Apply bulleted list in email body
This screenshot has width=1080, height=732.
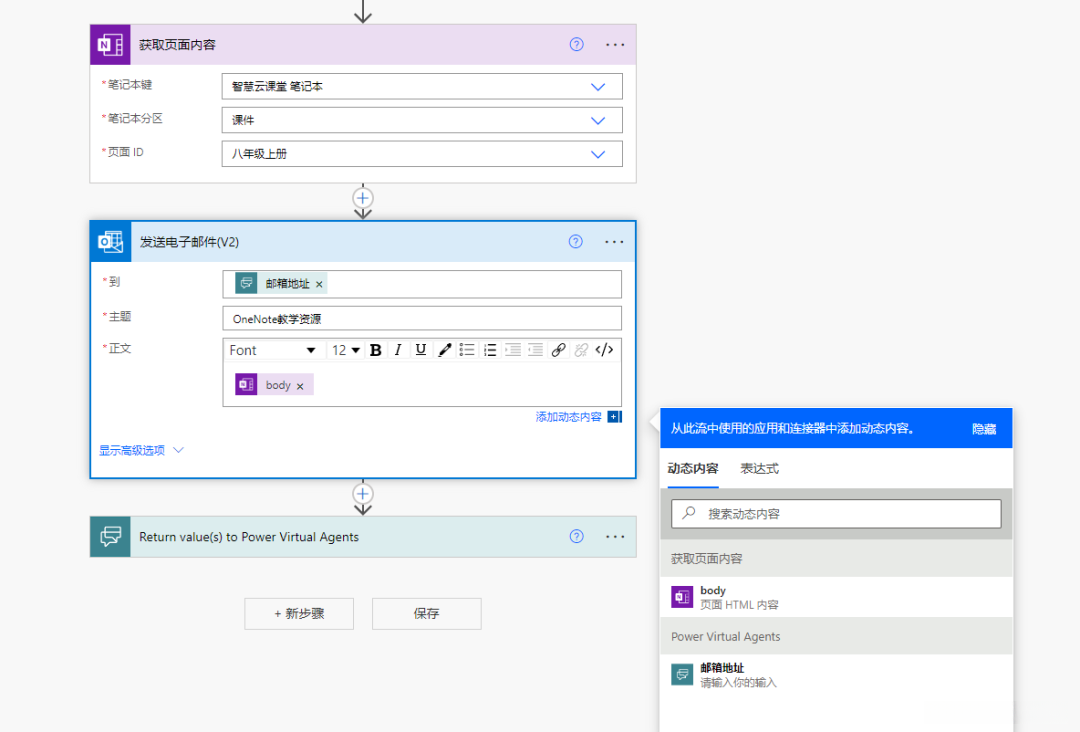[x=467, y=351]
